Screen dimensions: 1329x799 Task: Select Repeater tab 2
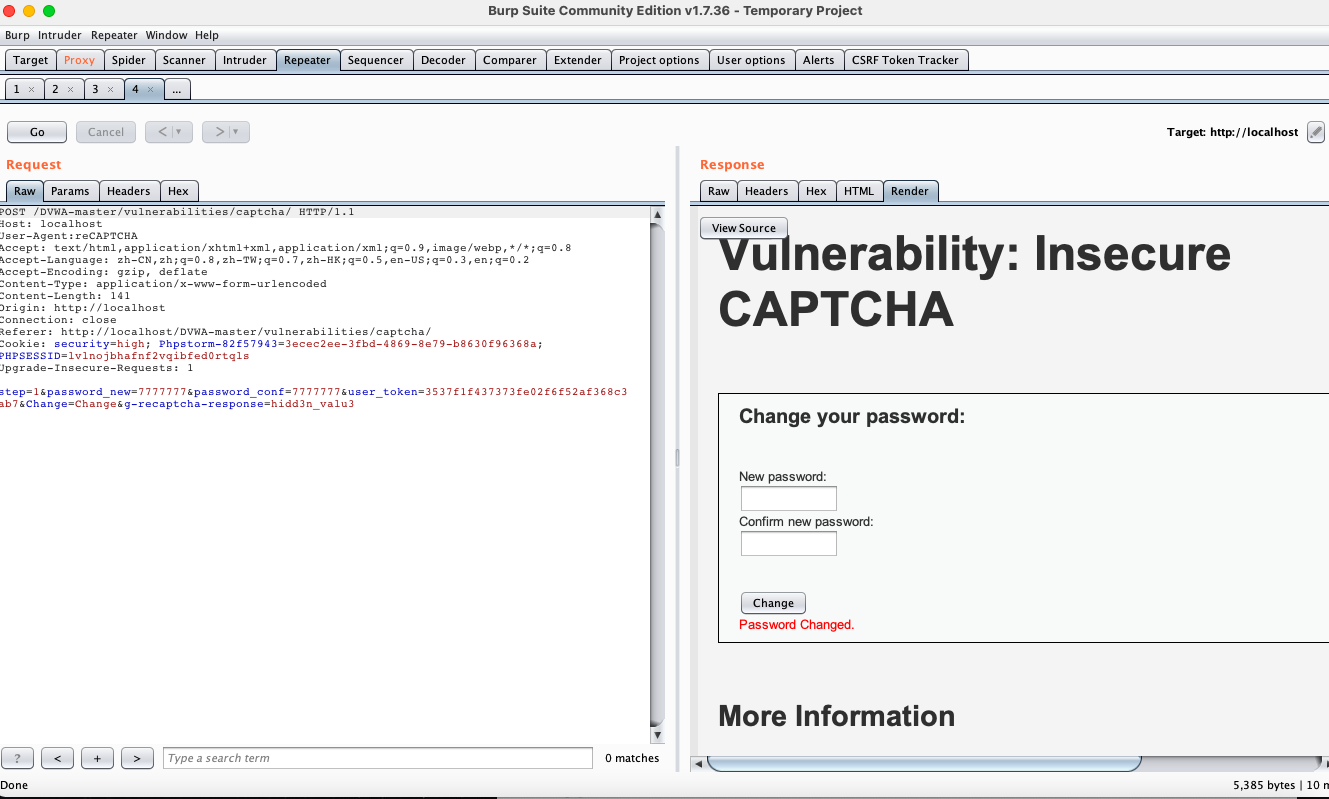(x=56, y=89)
